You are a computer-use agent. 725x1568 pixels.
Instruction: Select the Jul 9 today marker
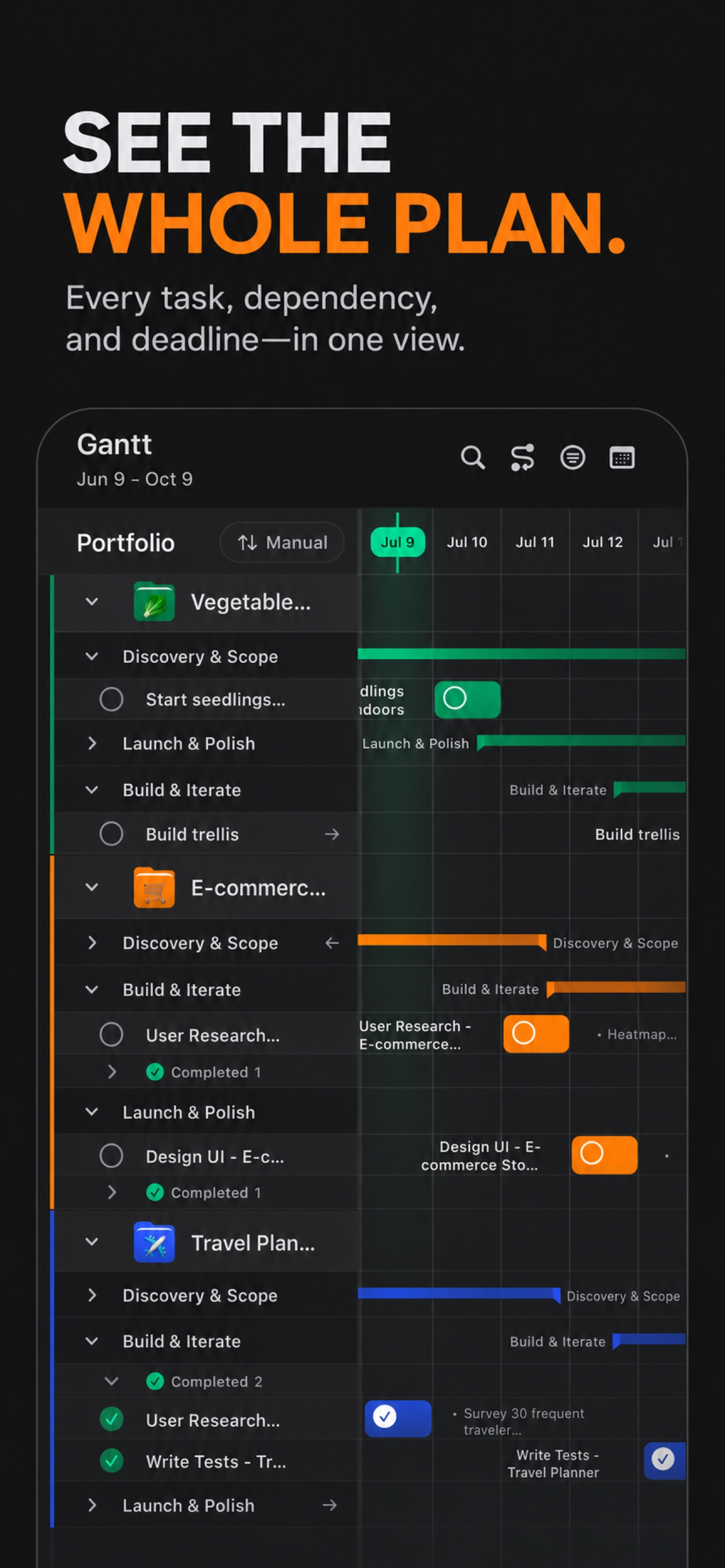click(398, 542)
